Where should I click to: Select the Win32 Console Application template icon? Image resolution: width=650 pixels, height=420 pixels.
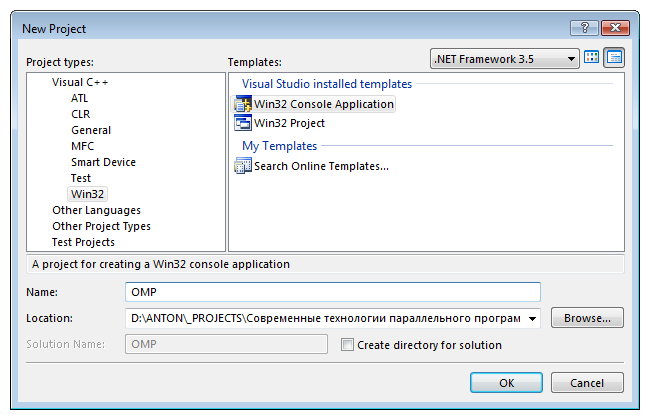pyautogui.click(x=243, y=104)
